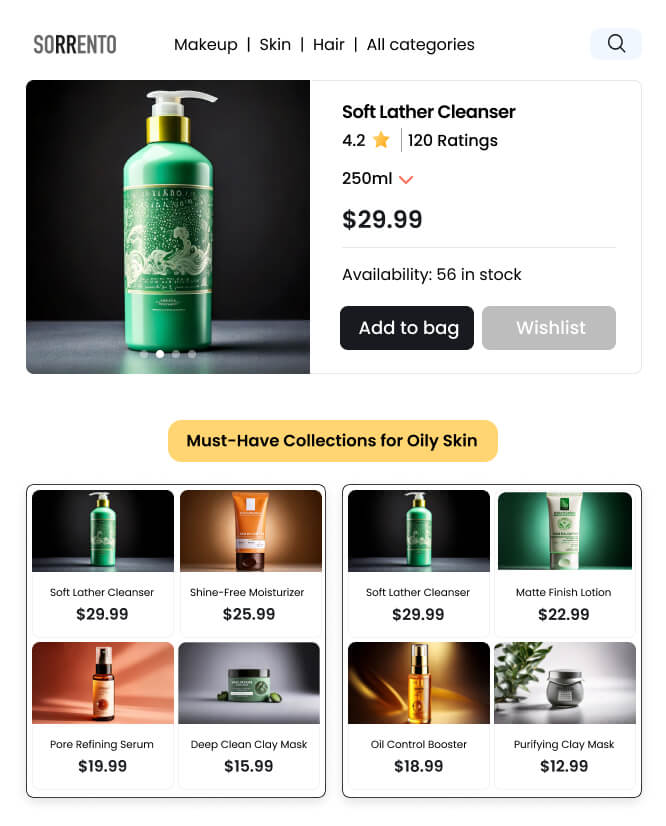Click the main green bottle image
The height and width of the screenshot is (826, 666).
point(168,227)
